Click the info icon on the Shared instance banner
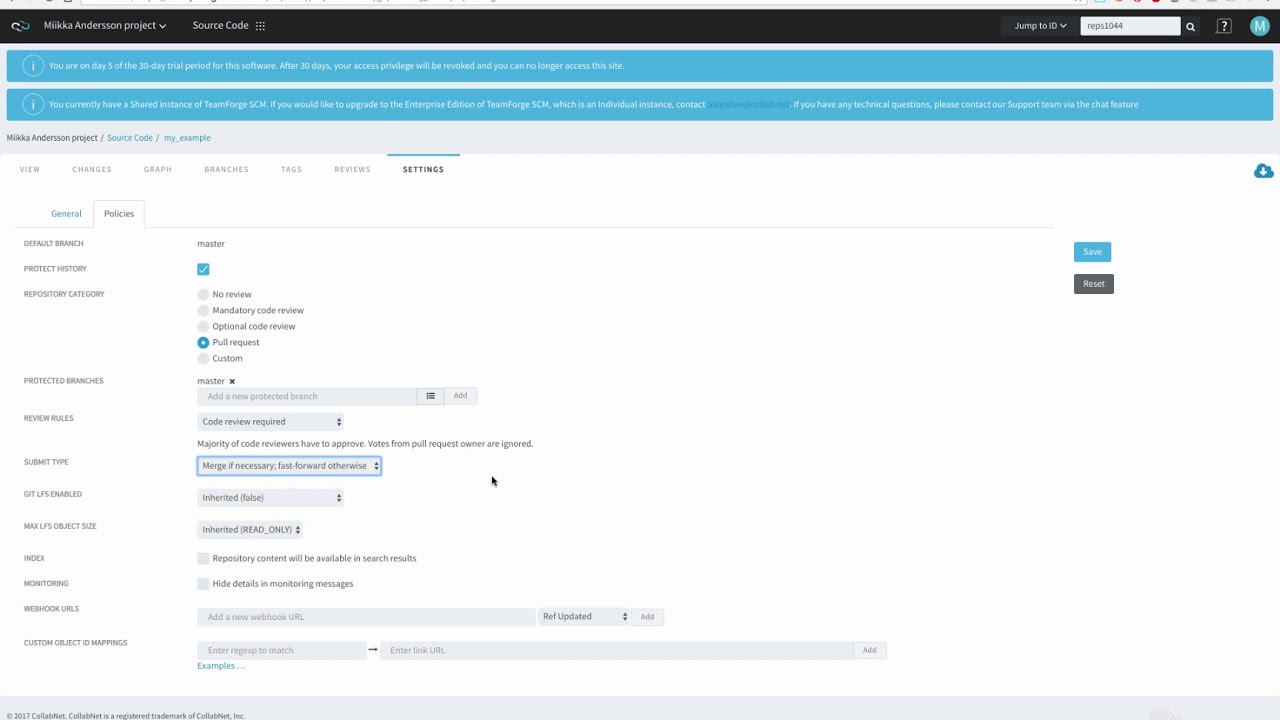The height and width of the screenshot is (720, 1280). click(33, 104)
